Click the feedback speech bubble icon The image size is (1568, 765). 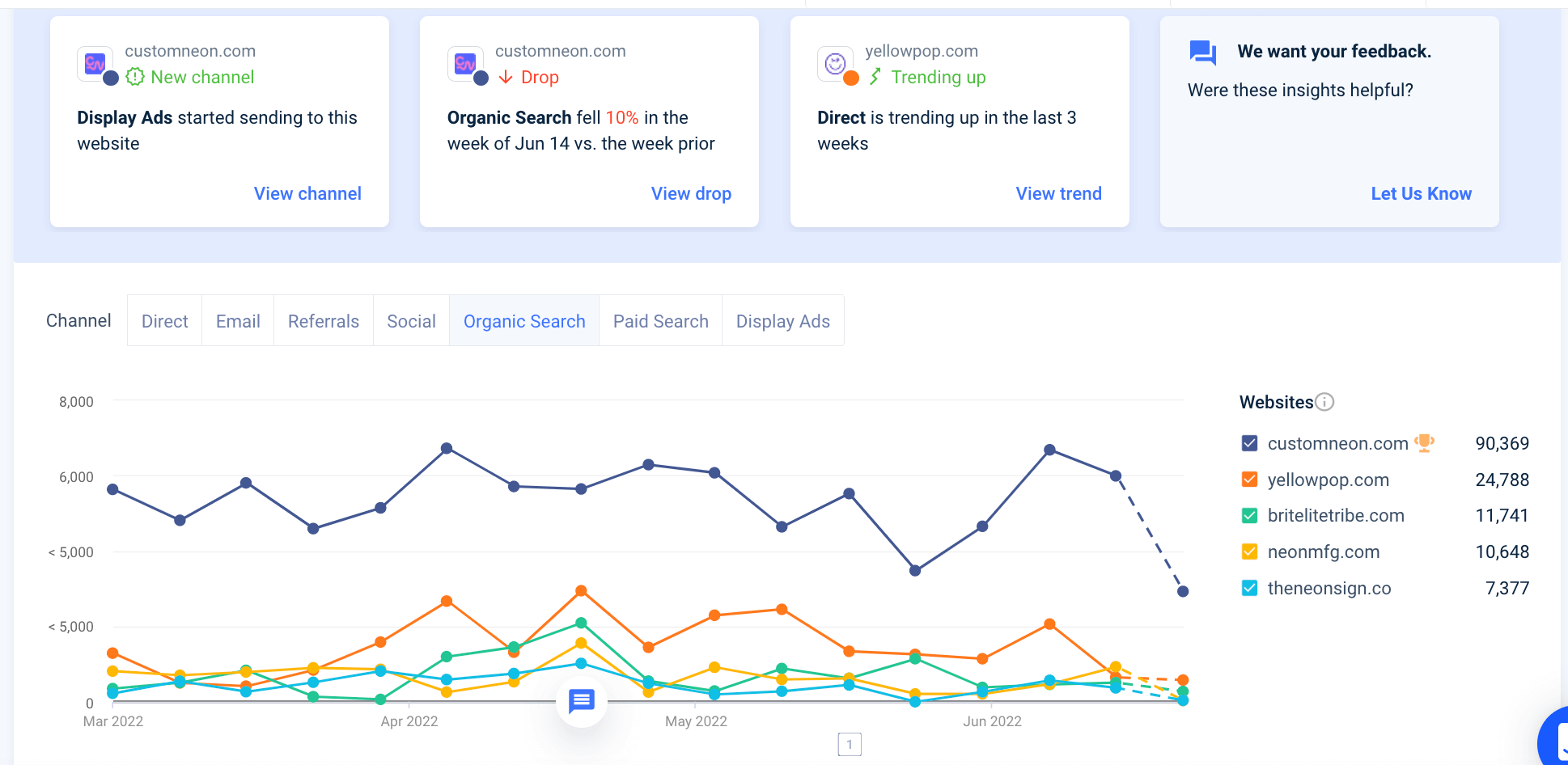point(1201,51)
